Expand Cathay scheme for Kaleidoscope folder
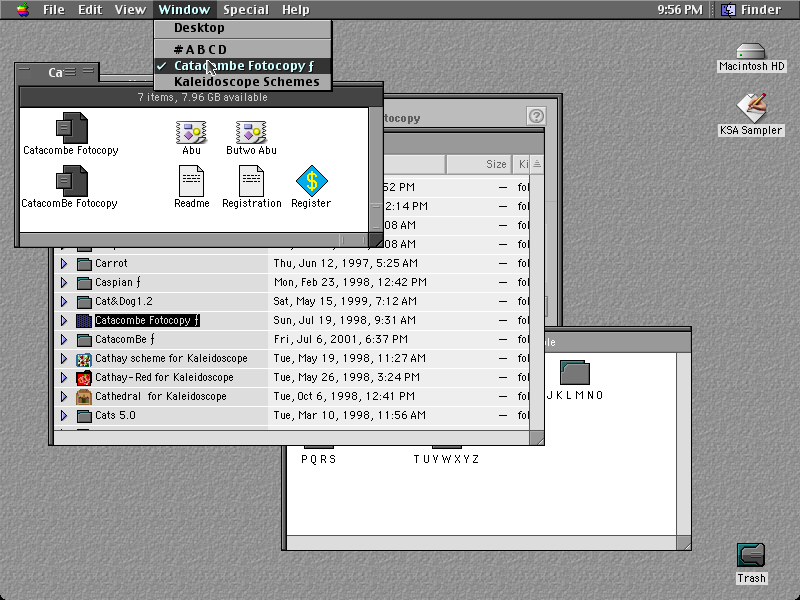This screenshot has height=600, width=800. pos(64,358)
